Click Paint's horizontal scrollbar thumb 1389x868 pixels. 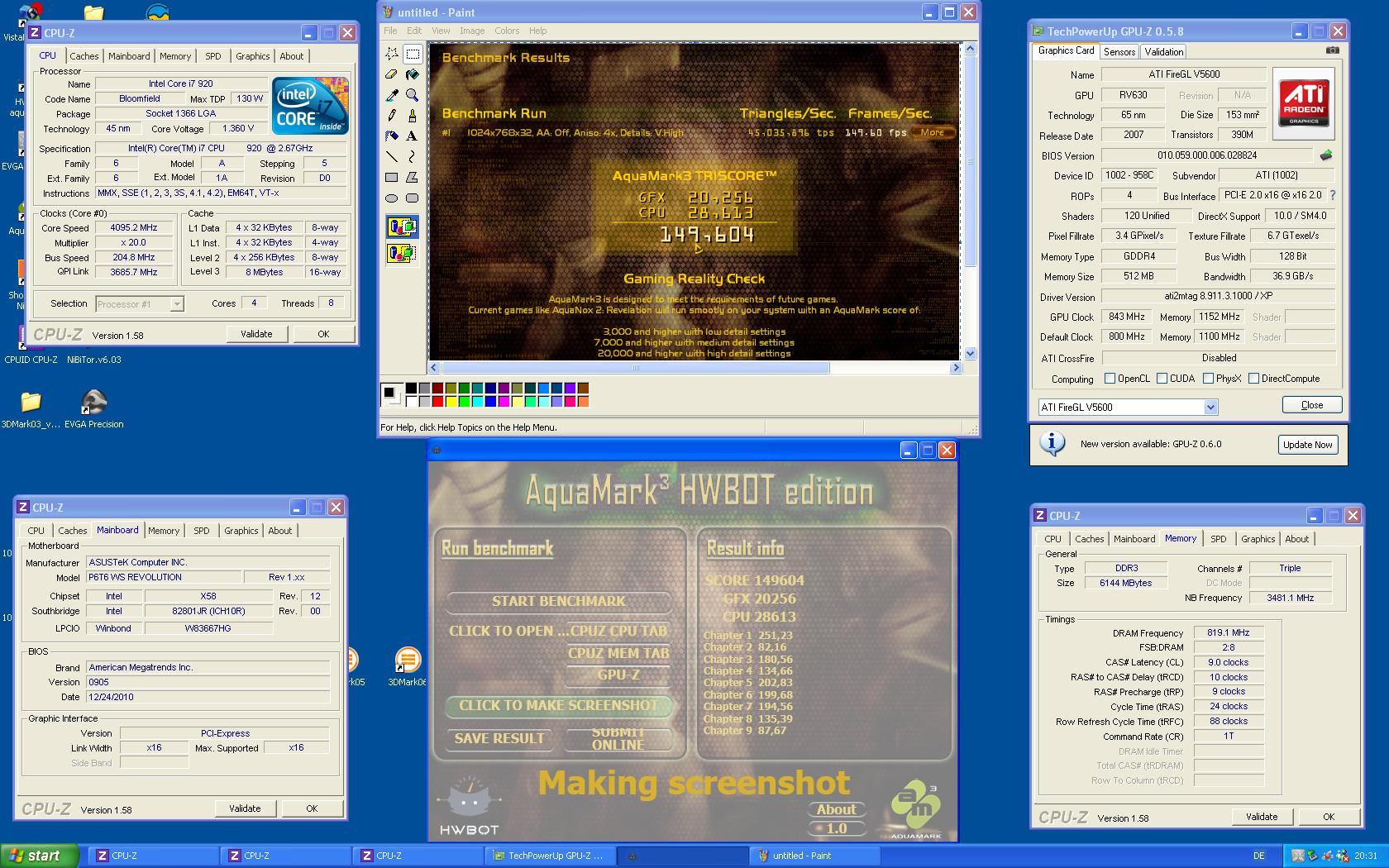coord(635,368)
